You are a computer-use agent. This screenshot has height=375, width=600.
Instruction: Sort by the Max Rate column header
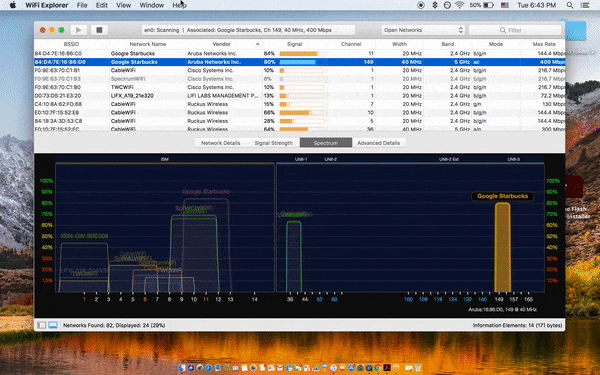tap(544, 44)
